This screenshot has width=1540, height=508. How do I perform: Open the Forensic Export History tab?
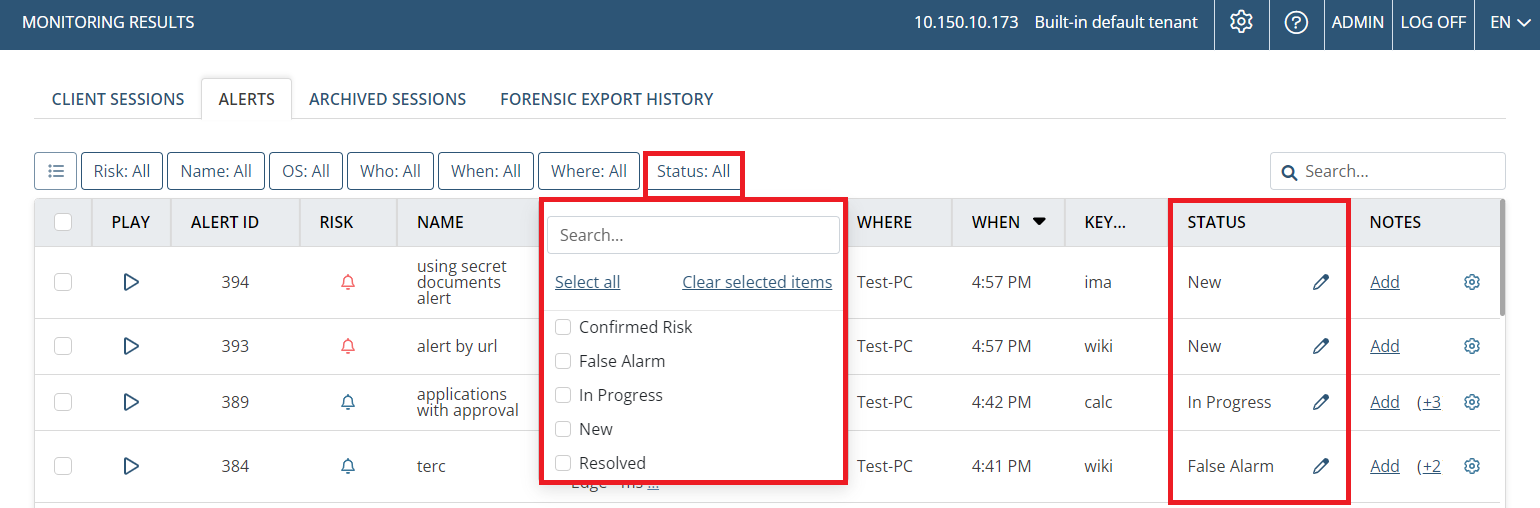[x=606, y=99]
